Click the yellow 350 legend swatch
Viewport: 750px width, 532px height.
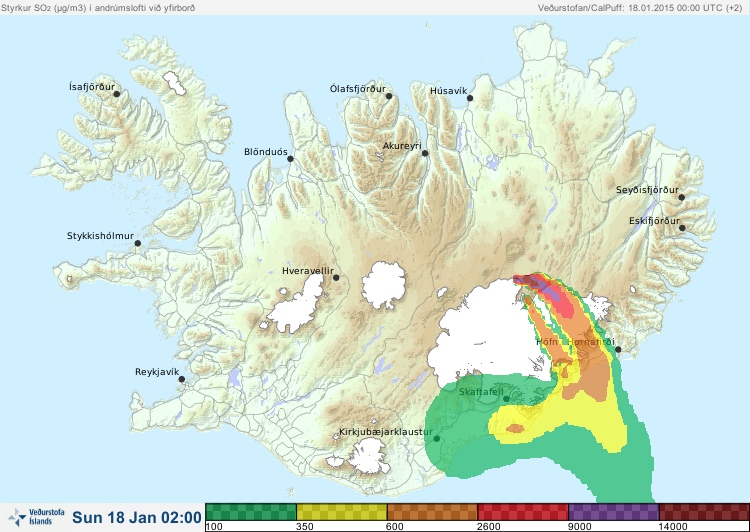click(342, 512)
